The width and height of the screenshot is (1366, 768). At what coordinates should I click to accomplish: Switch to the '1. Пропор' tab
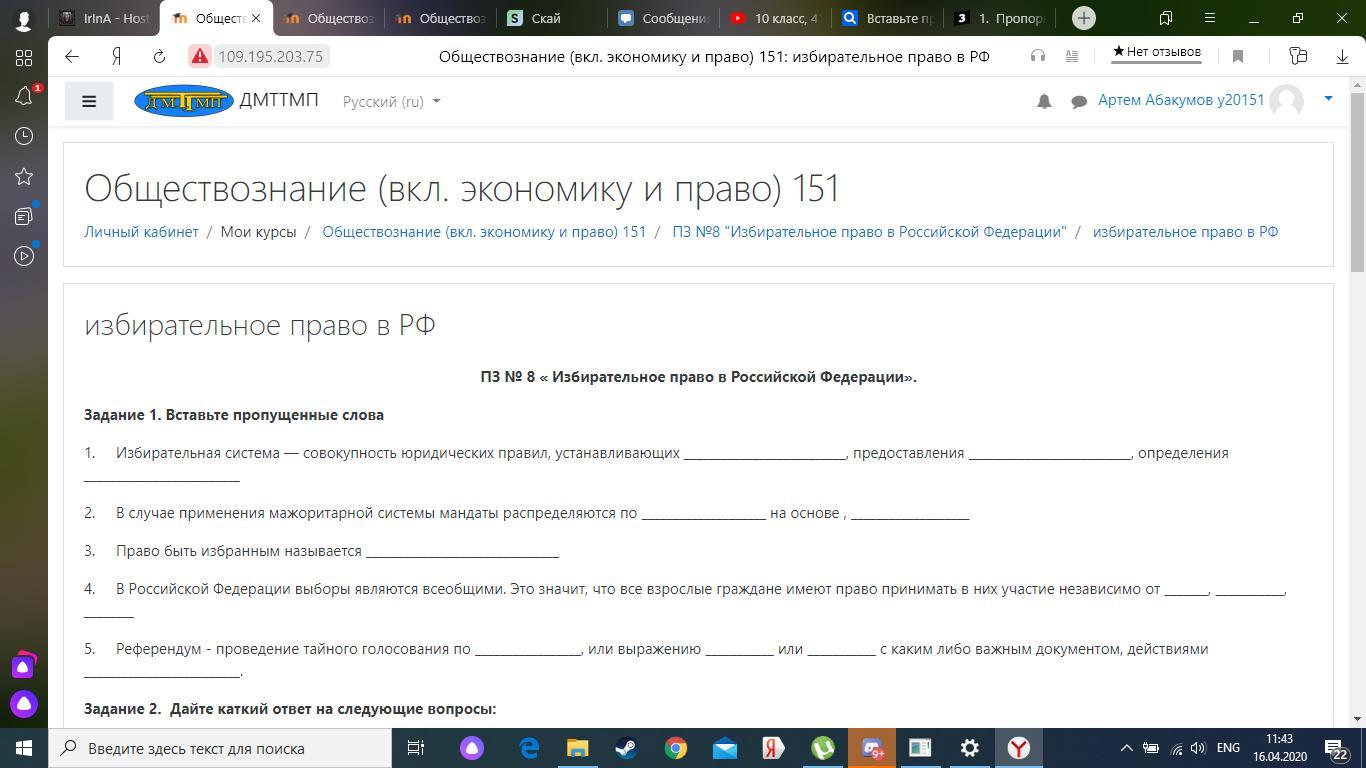[x=1000, y=18]
